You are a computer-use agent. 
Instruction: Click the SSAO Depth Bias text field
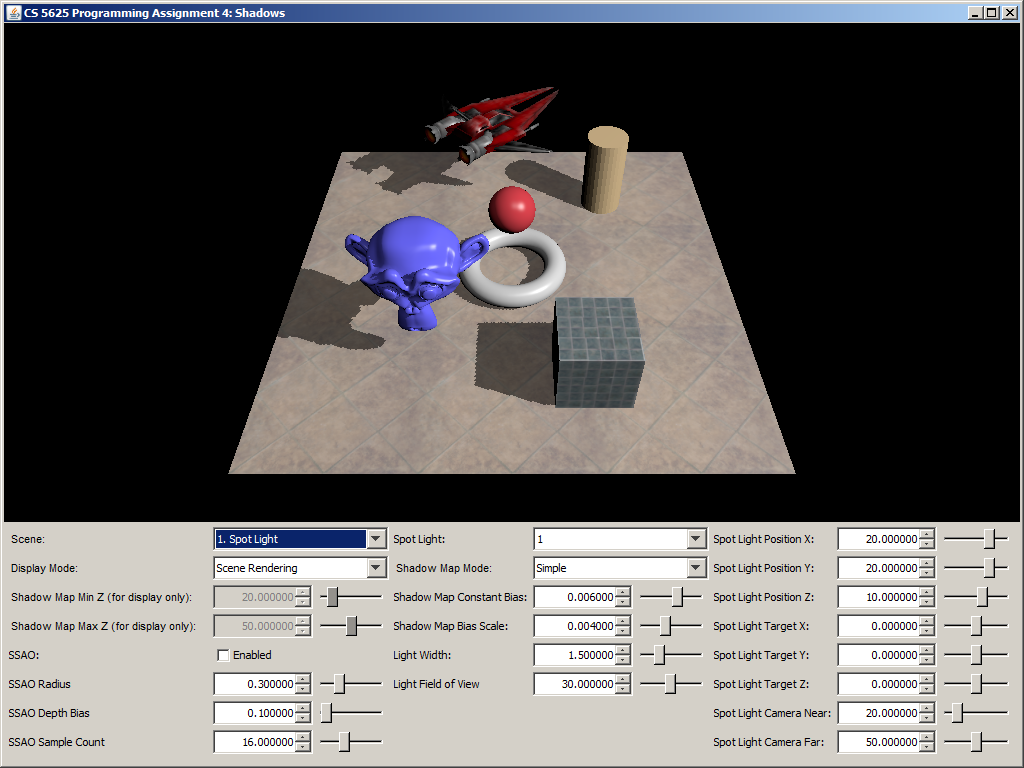click(x=254, y=713)
